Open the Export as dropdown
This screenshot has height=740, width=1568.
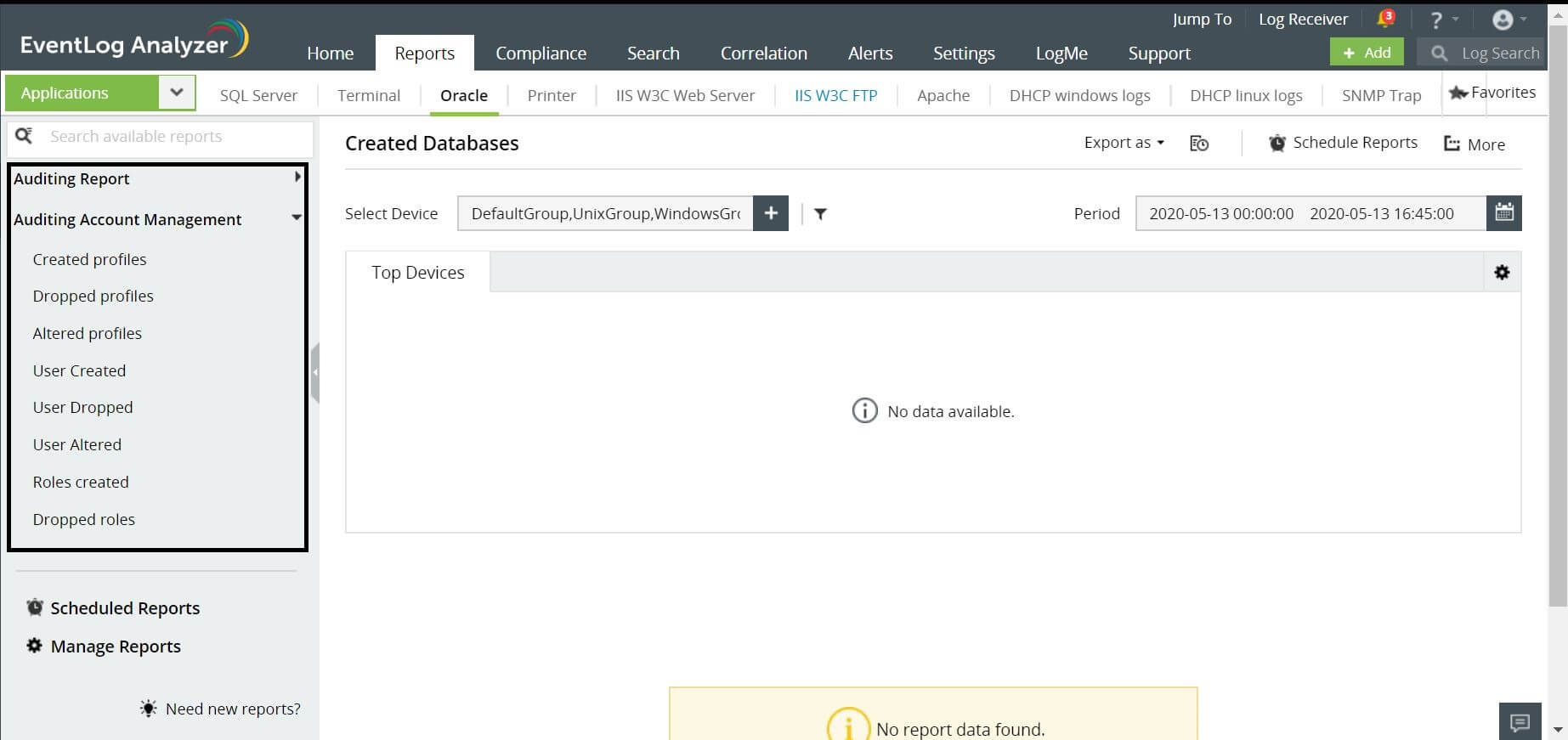[1124, 143]
